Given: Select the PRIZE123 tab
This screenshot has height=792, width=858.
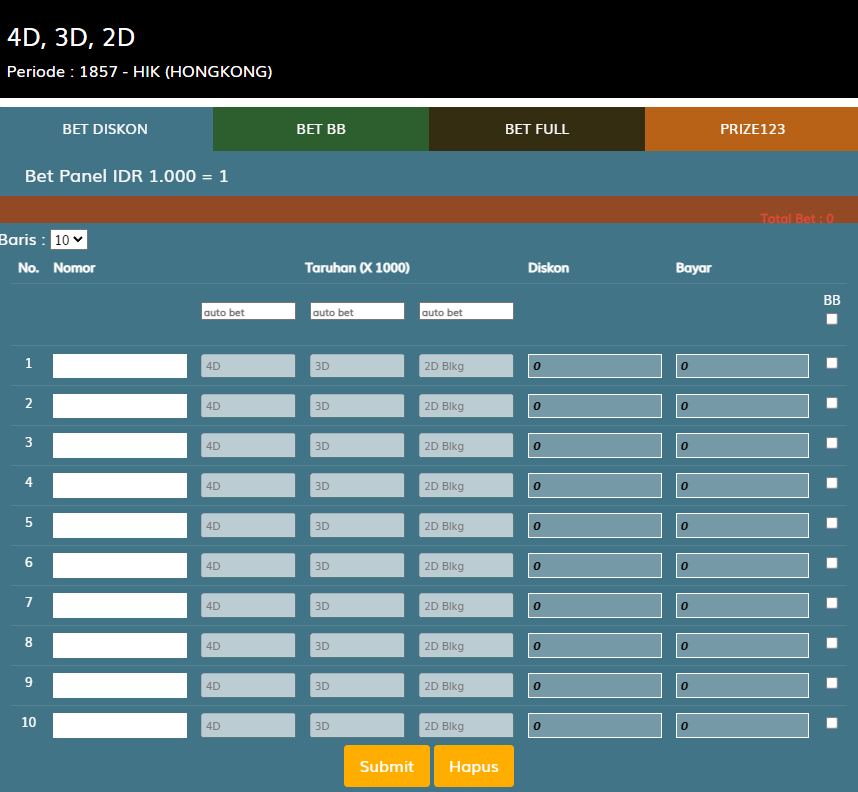Looking at the screenshot, I should pos(752,129).
